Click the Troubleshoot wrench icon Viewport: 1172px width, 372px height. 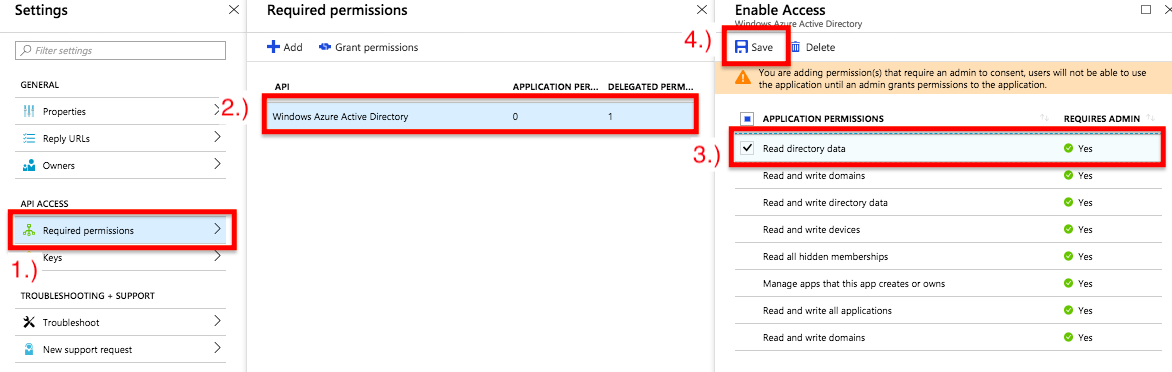coord(29,322)
